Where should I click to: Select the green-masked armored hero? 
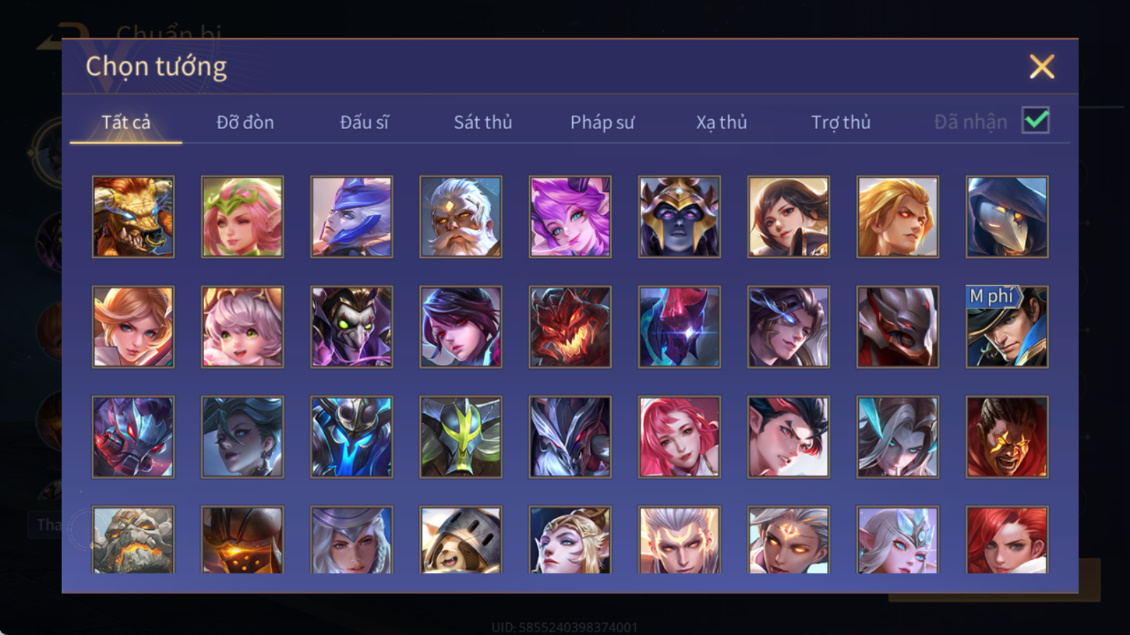click(461, 437)
